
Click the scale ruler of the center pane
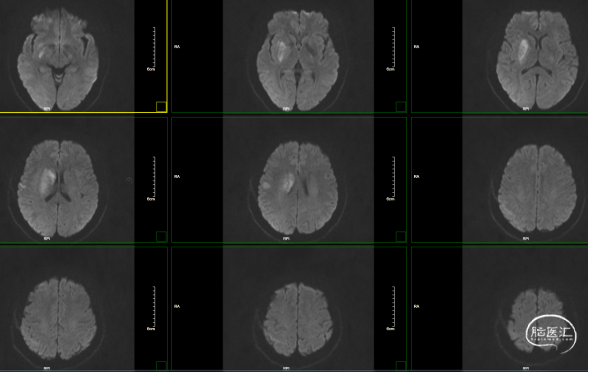(x=391, y=178)
